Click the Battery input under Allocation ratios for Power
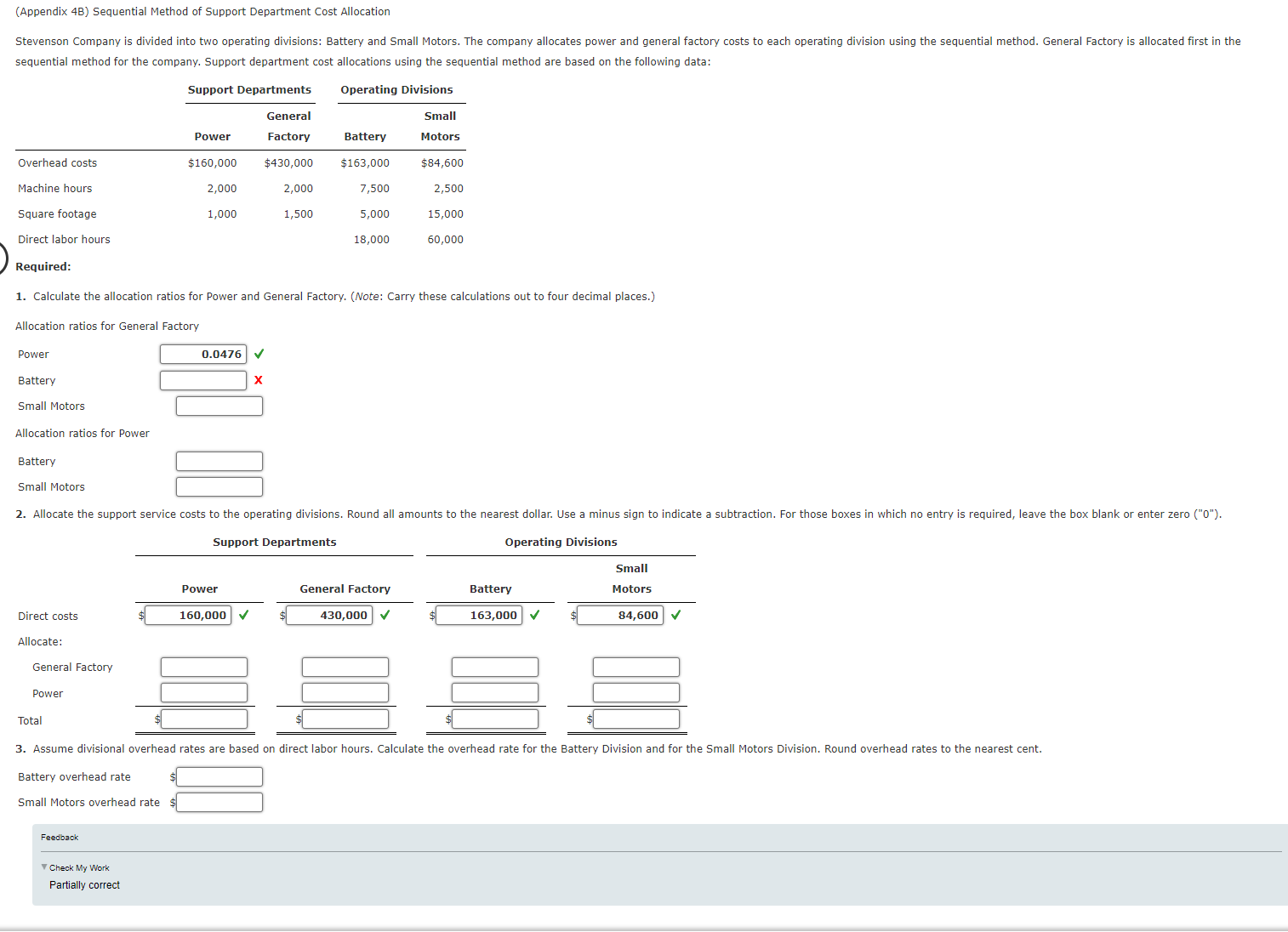 219,461
